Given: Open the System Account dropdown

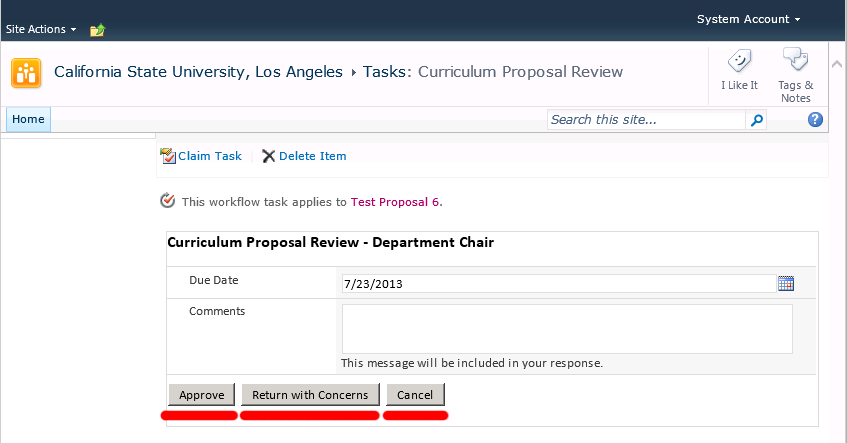Looking at the screenshot, I should point(748,19).
